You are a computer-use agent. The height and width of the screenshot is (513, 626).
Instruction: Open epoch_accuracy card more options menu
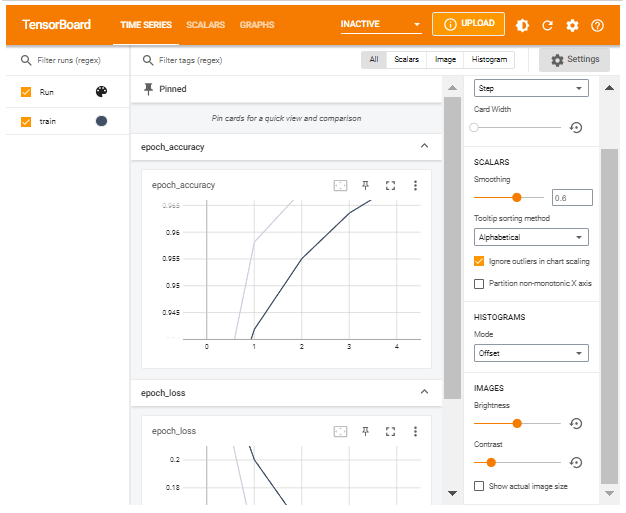(x=415, y=185)
